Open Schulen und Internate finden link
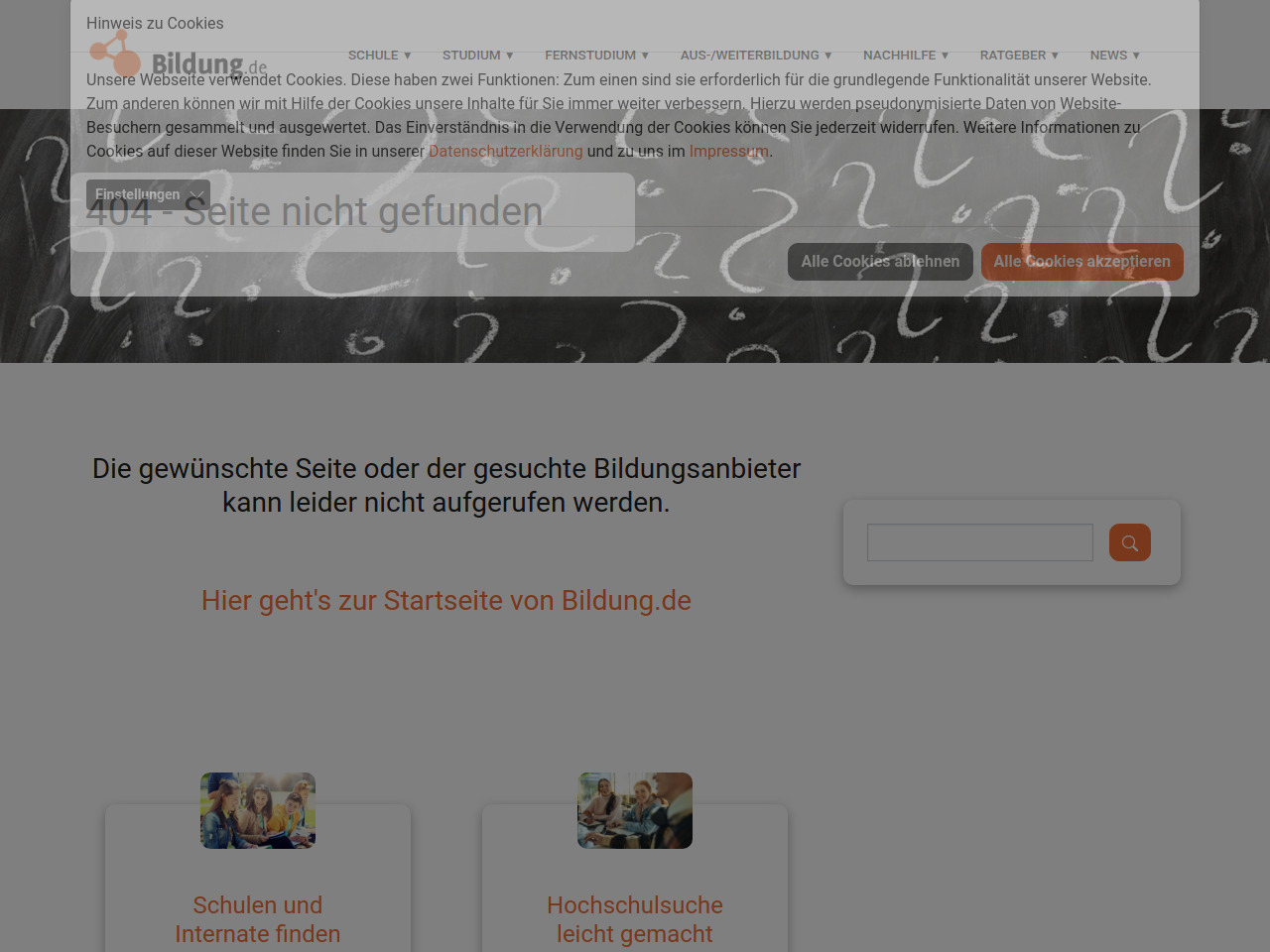 258,919
